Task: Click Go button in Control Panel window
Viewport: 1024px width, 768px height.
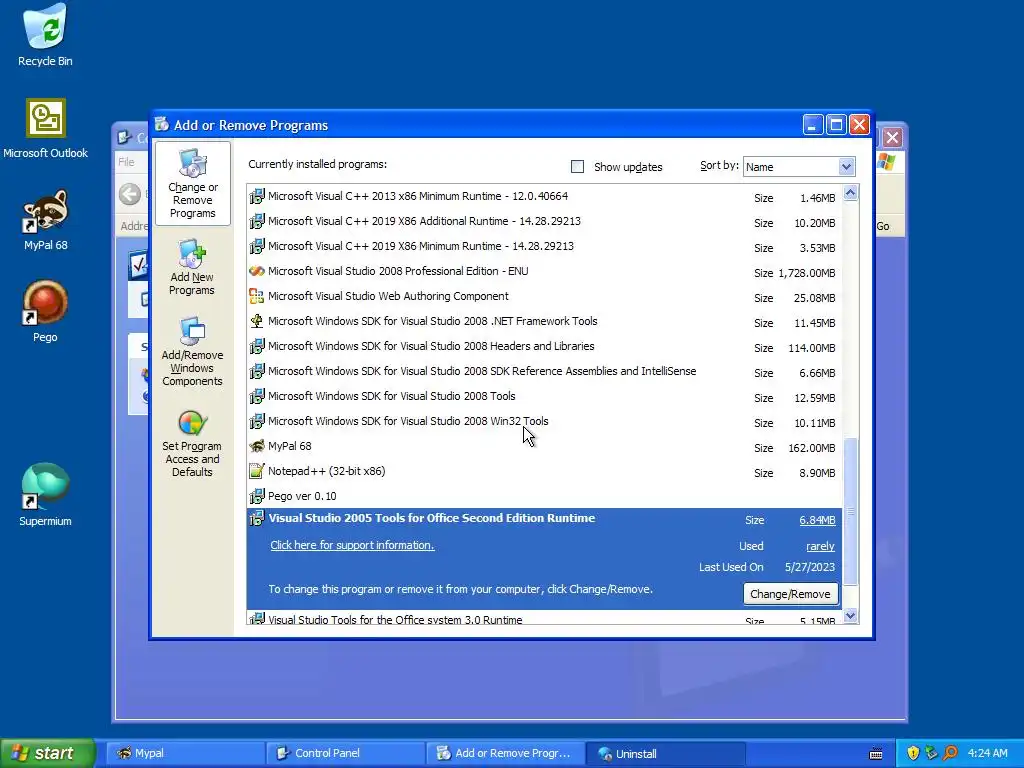Action: click(x=883, y=226)
